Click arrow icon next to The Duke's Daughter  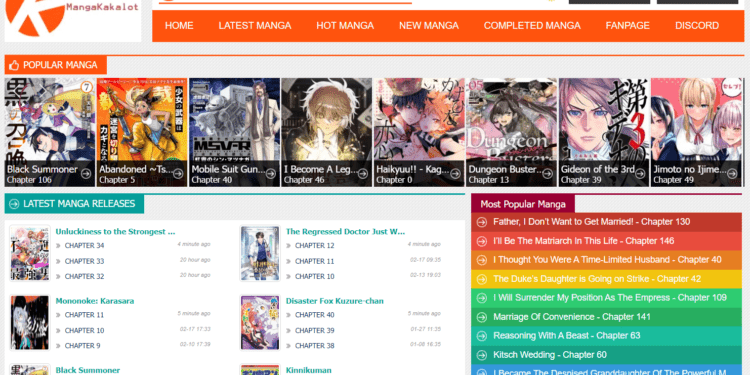coord(482,279)
